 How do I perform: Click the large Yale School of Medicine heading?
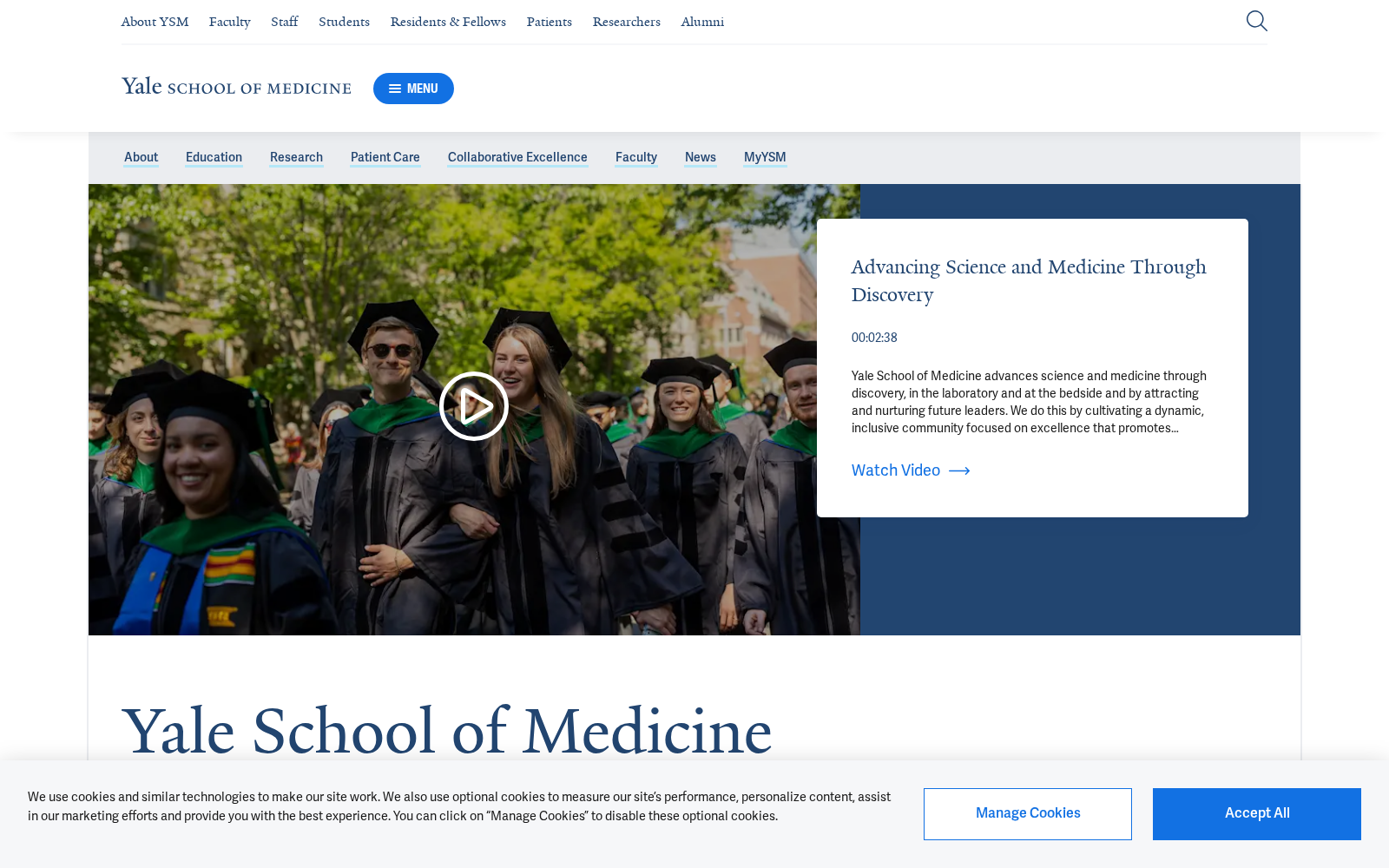[446, 731]
